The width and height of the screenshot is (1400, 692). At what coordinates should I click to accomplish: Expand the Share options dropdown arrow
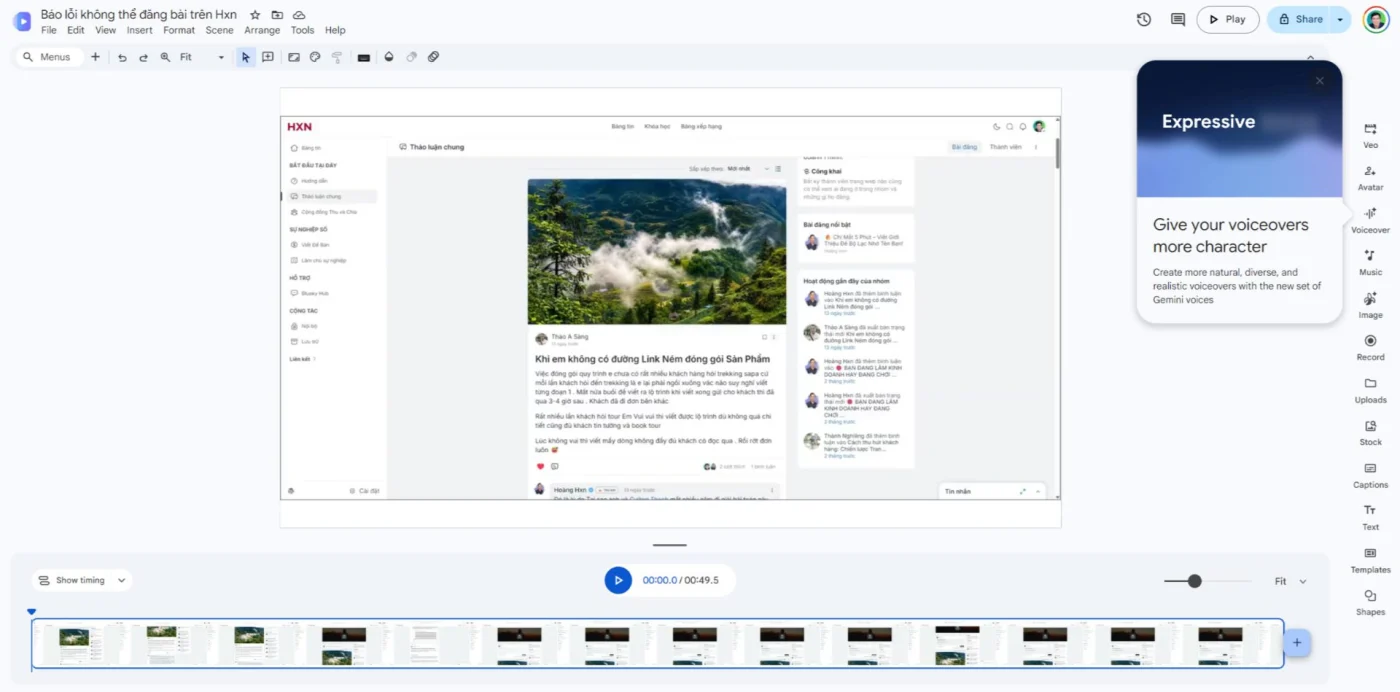pyautogui.click(x=1340, y=19)
